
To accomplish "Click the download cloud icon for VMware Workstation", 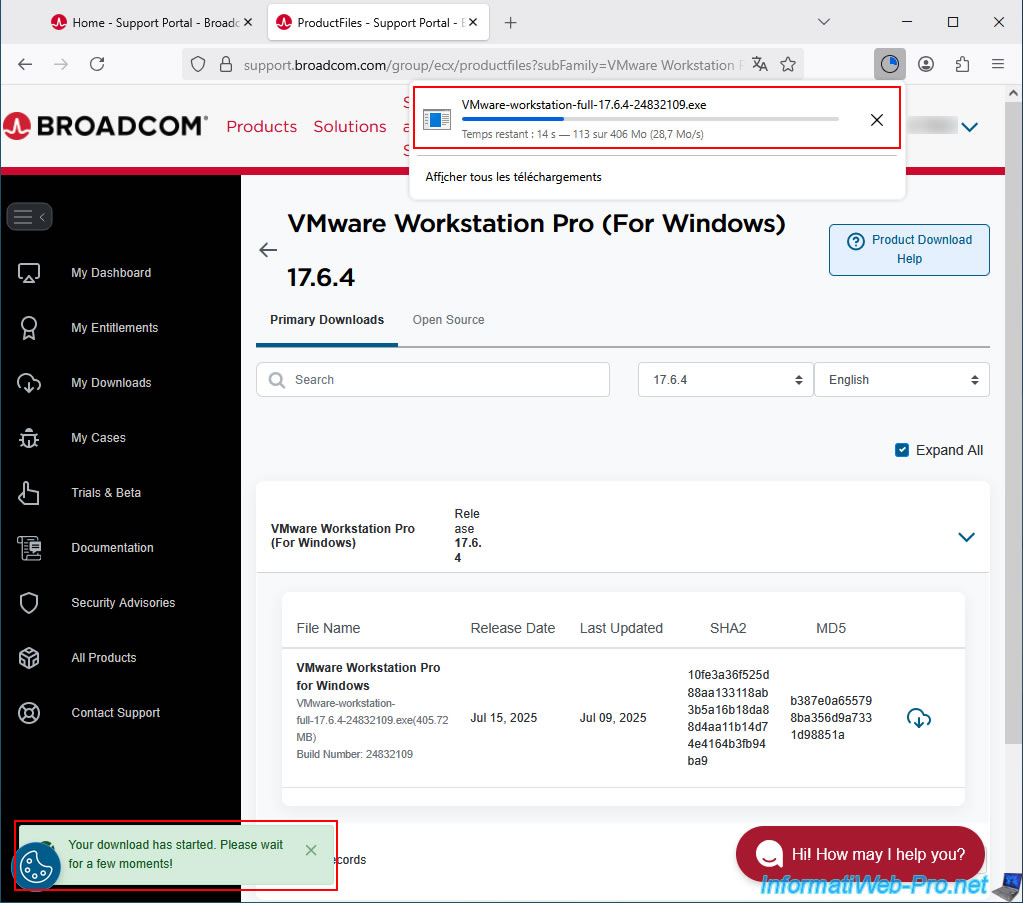I will [x=918, y=718].
